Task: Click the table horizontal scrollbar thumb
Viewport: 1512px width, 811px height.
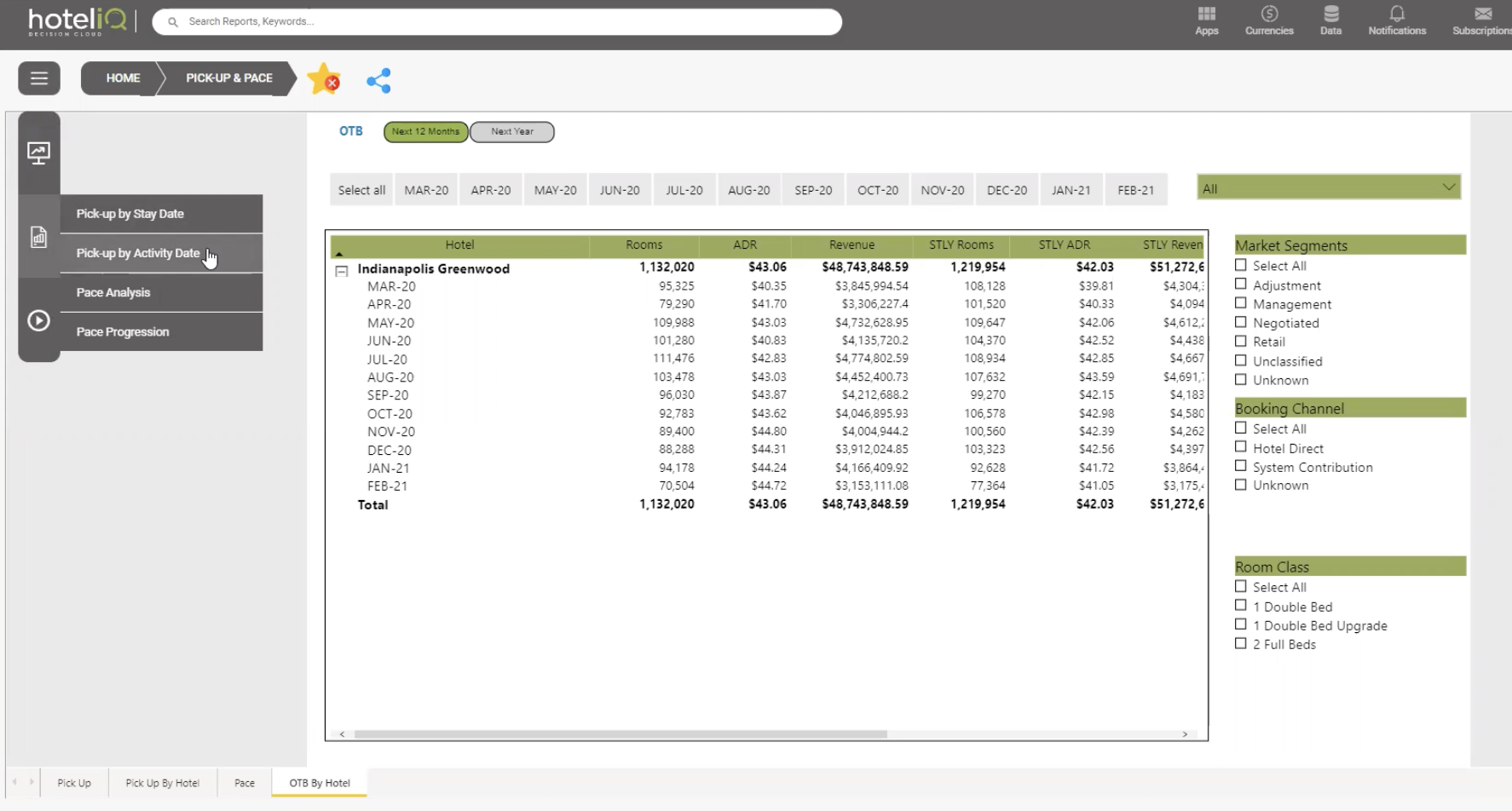Action: click(620, 734)
